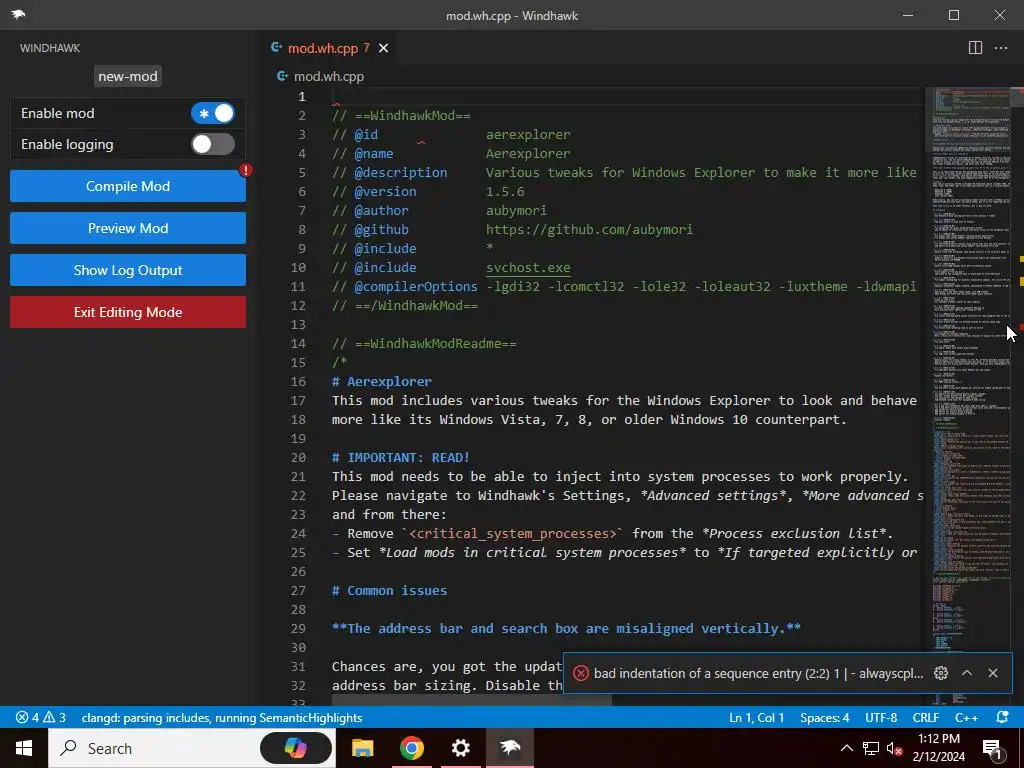The width and height of the screenshot is (1024, 768).
Task: Open the Windows notification center icon
Action: (993, 748)
